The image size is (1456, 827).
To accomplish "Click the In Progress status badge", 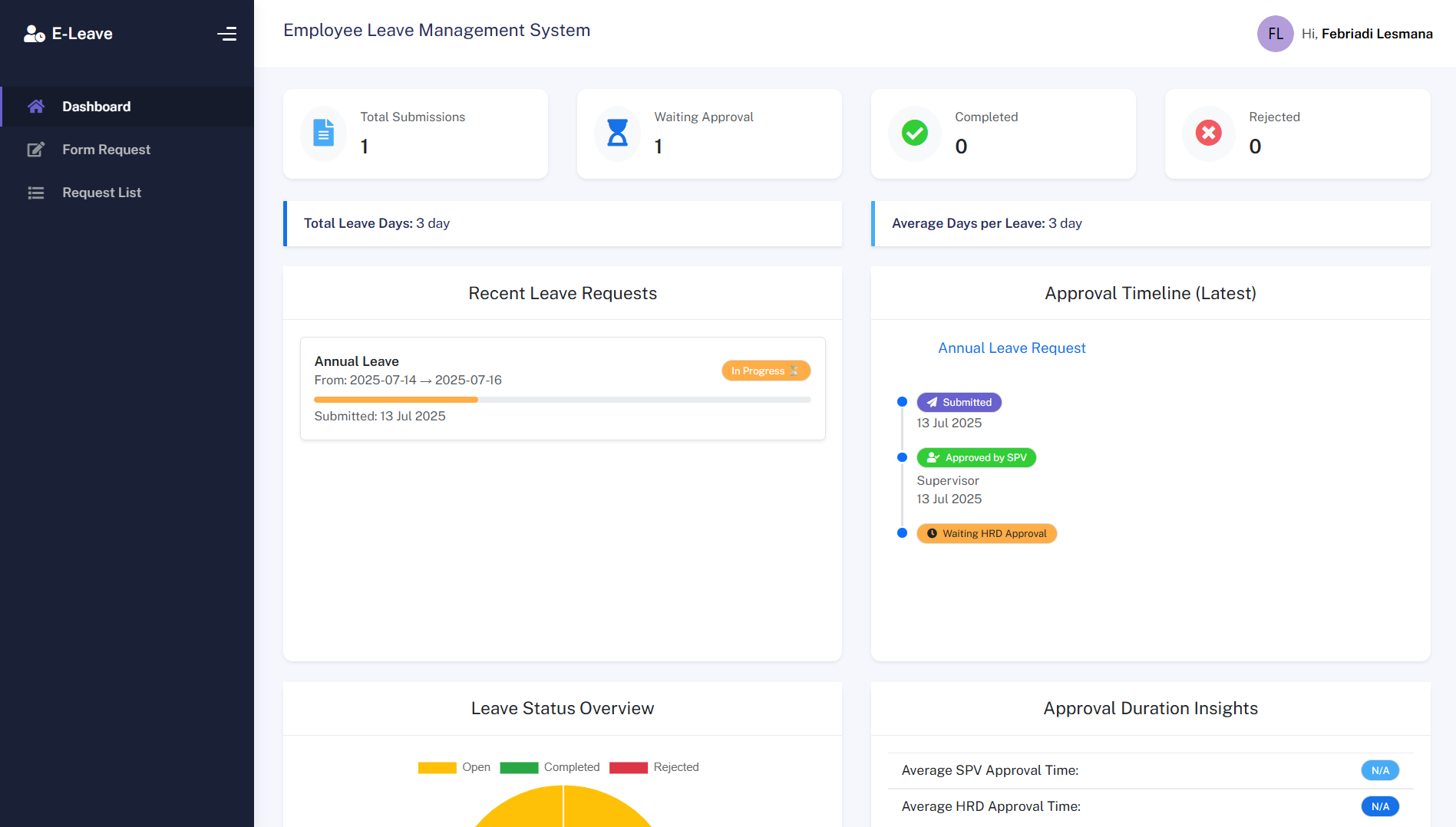I will coord(766,371).
